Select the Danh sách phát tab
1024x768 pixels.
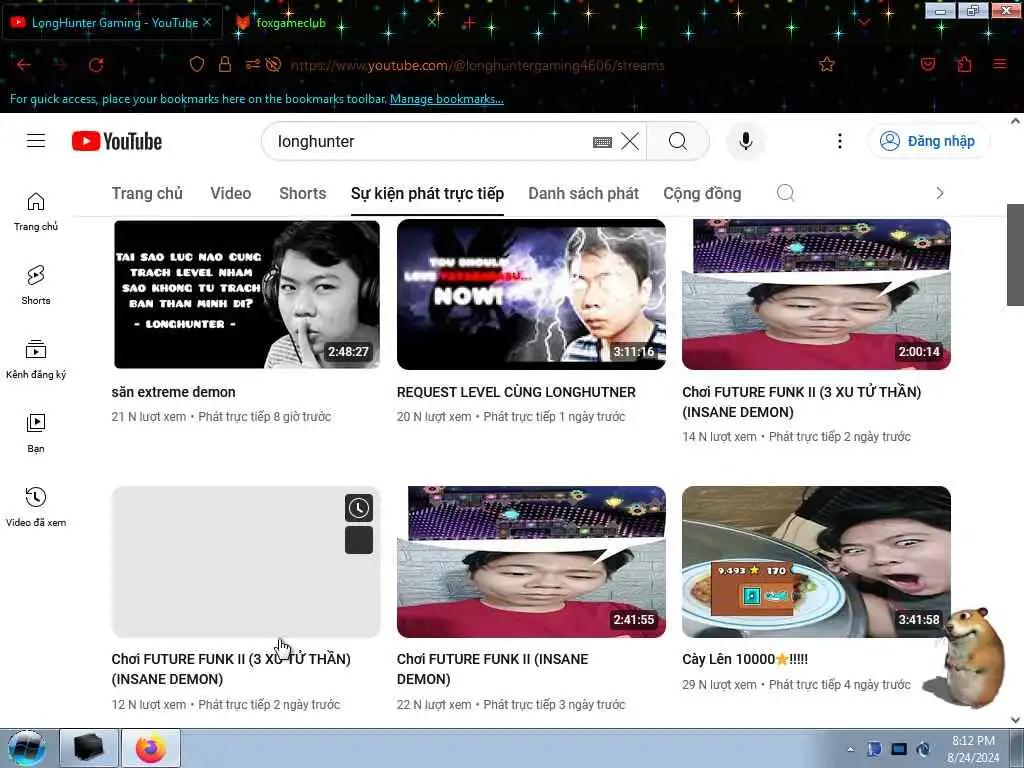pyautogui.click(x=583, y=193)
